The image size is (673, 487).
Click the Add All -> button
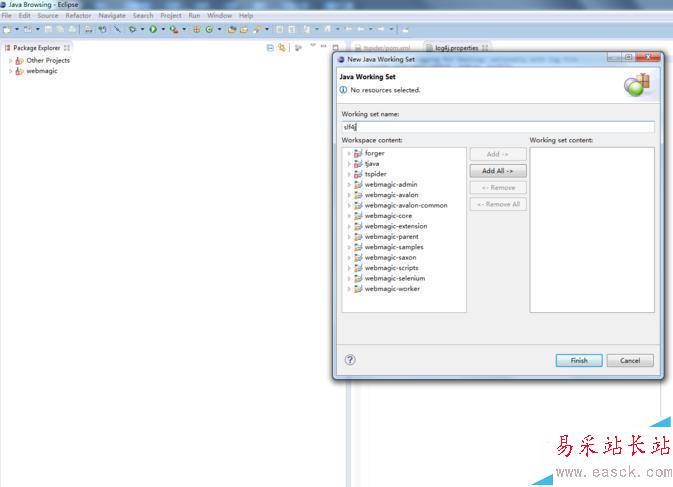click(x=498, y=171)
